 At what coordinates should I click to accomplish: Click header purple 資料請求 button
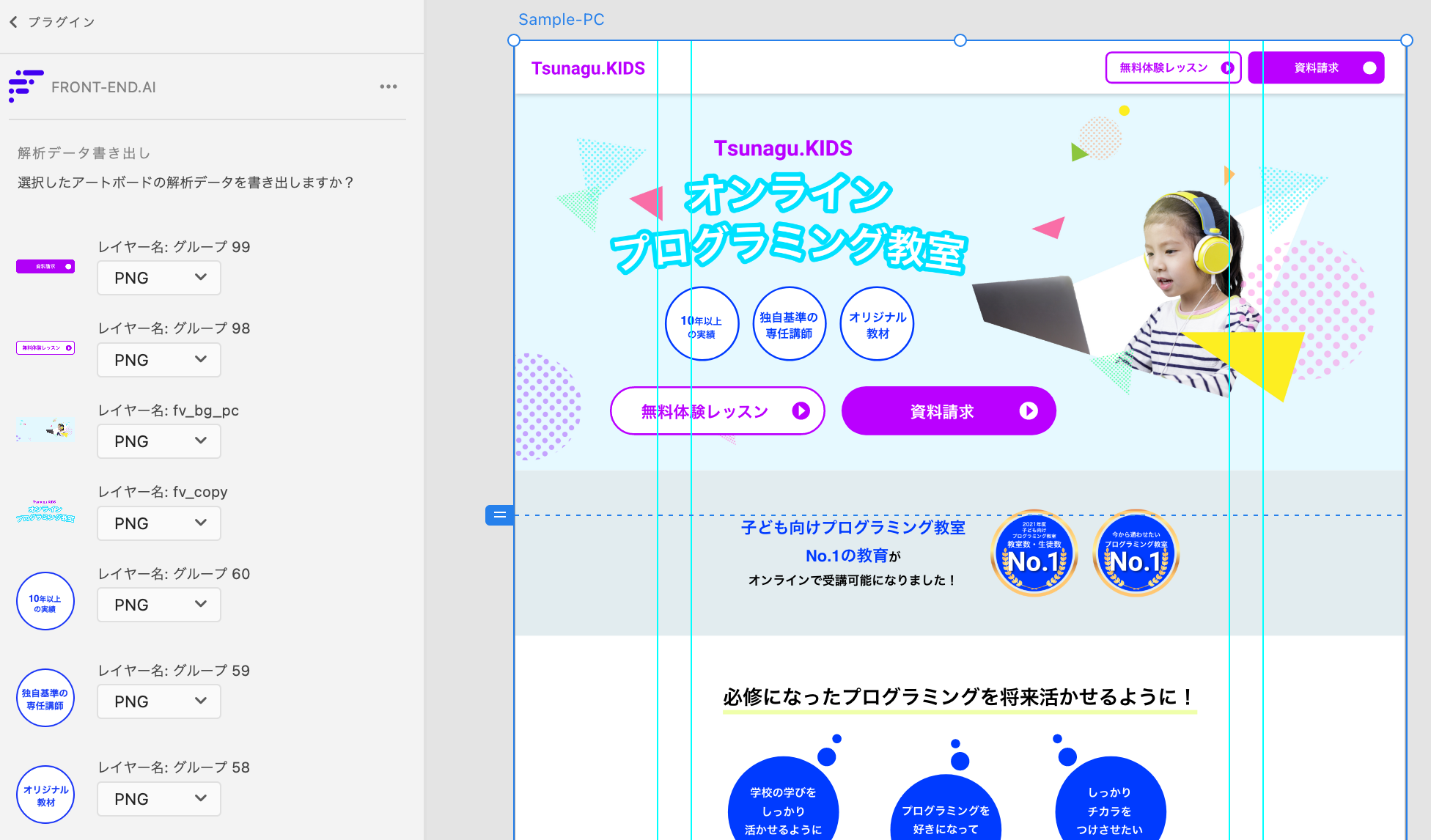pyautogui.click(x=1316, y=68)
